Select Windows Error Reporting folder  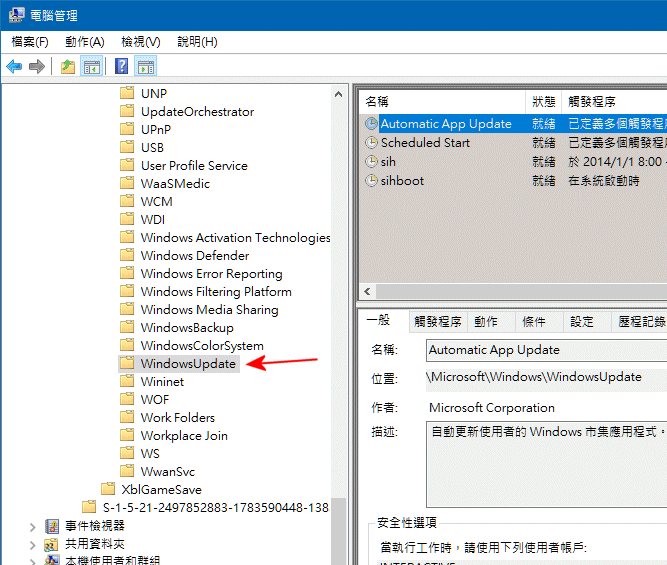pyautogui.click(x=211, y=274)
